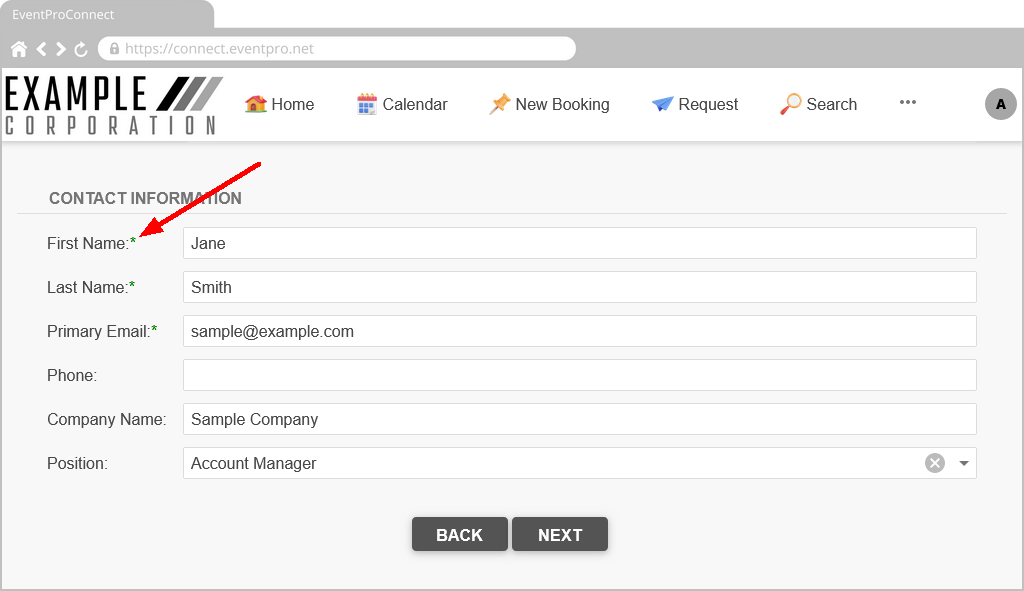Open the user avatar A menu
1024x591 pixels.
click(x=1000, y=104)
